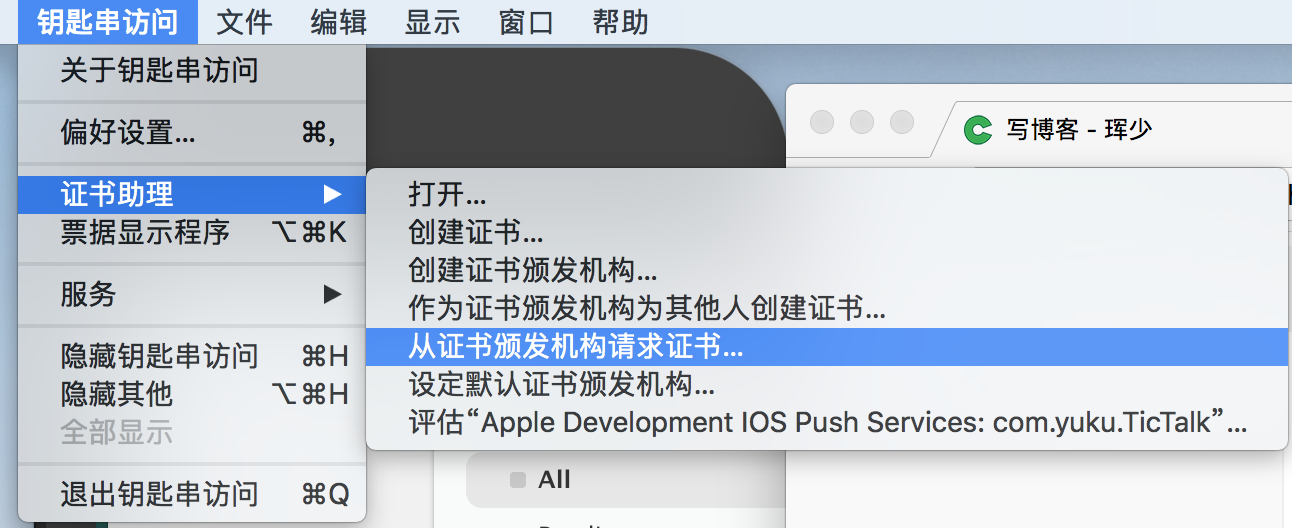This screenshot has width=1292, height=528.
Task: Open the 帮助 menu
Action: click(x=620, y=22)
